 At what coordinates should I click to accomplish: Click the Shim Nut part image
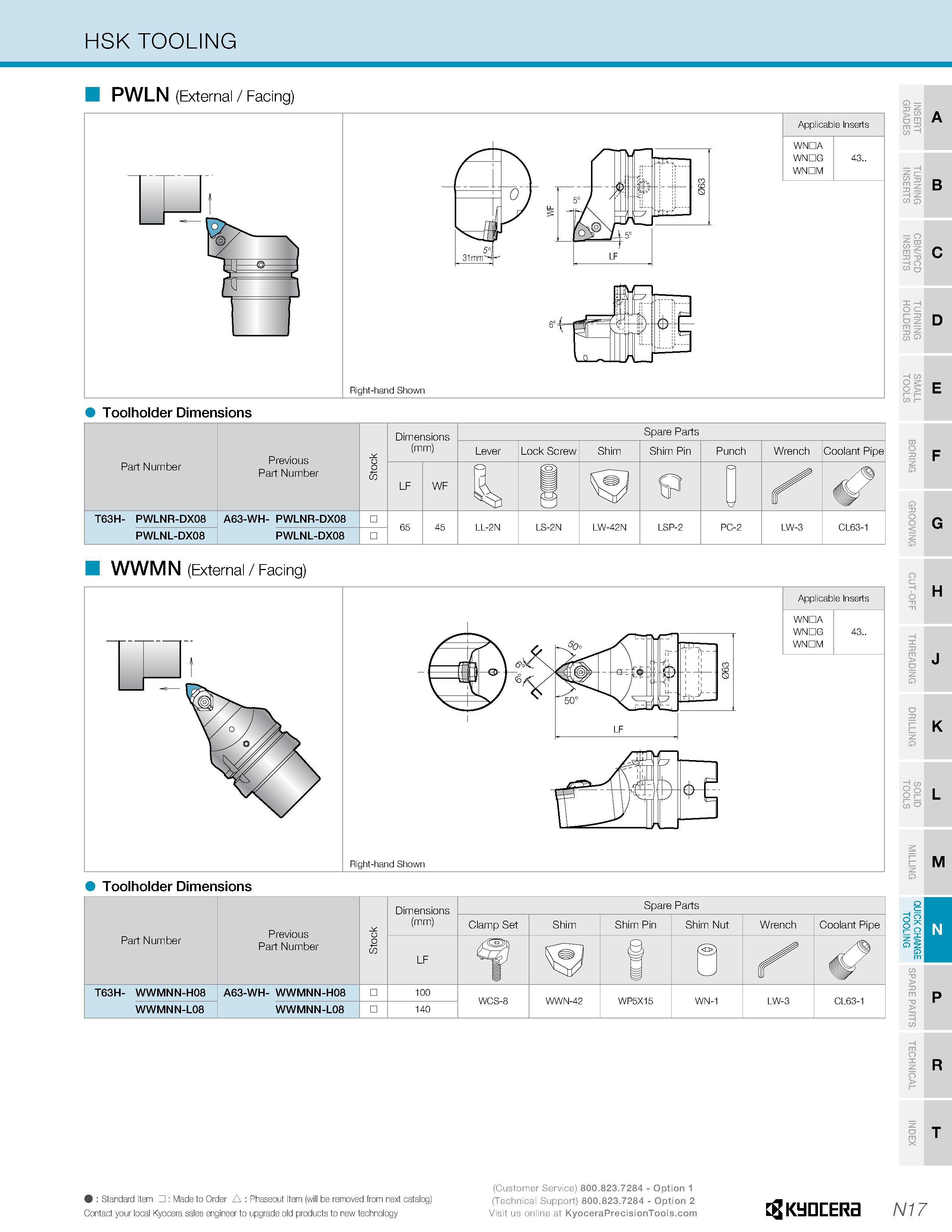pos(706,960)
